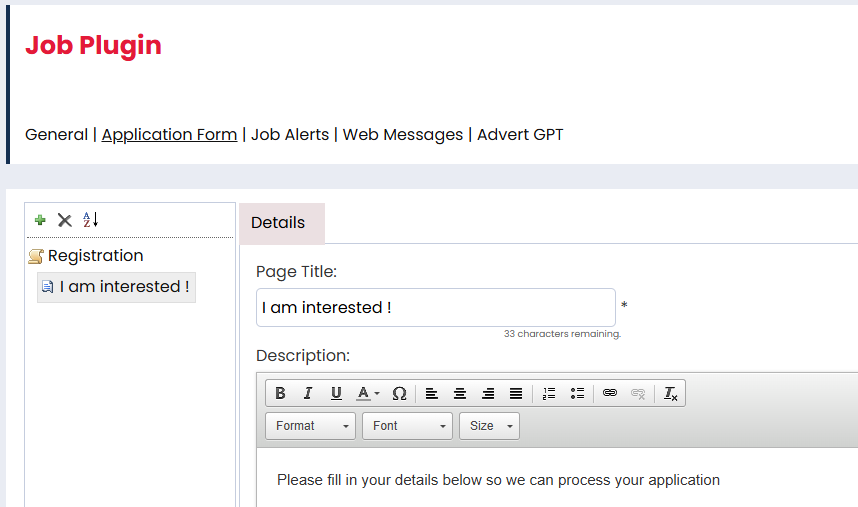
Task: Justify the description text
Action: [516, 394]
